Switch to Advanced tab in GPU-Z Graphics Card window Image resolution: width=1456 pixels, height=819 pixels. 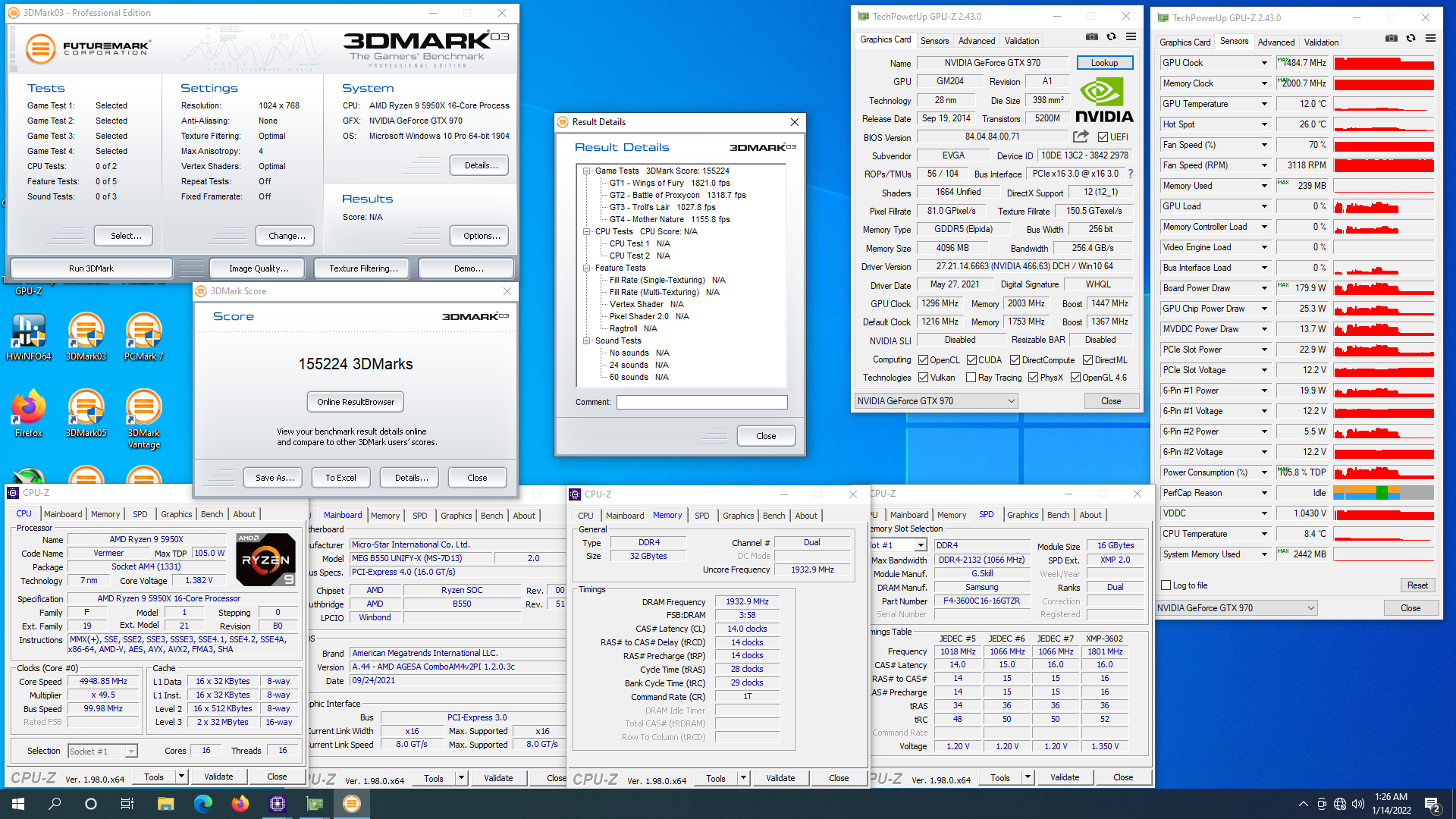(x=976, y=41)
